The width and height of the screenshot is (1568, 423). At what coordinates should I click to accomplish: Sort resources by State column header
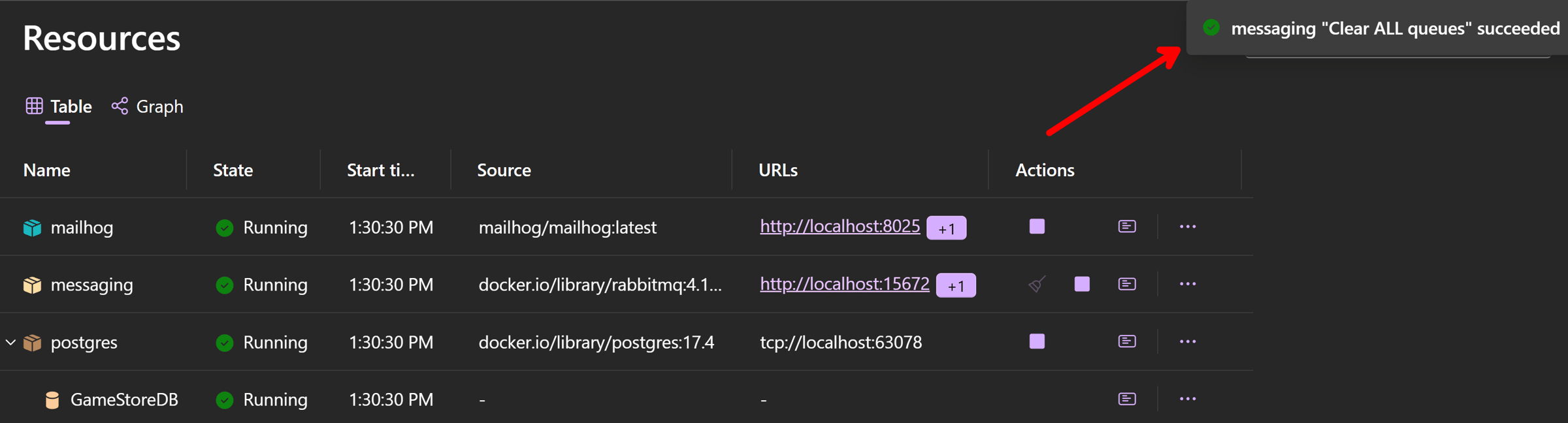pos(233,170)
